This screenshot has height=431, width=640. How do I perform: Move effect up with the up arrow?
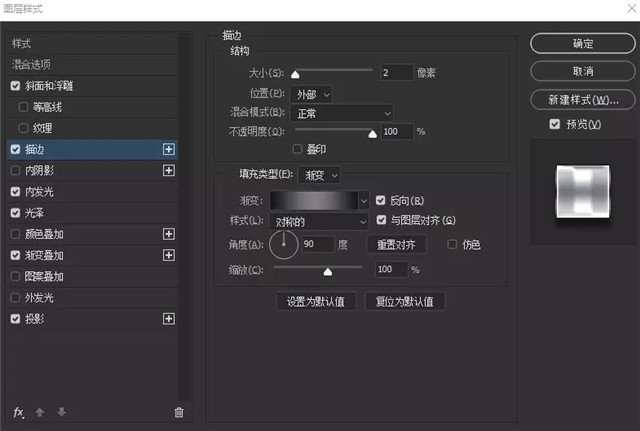click(40, 412)
